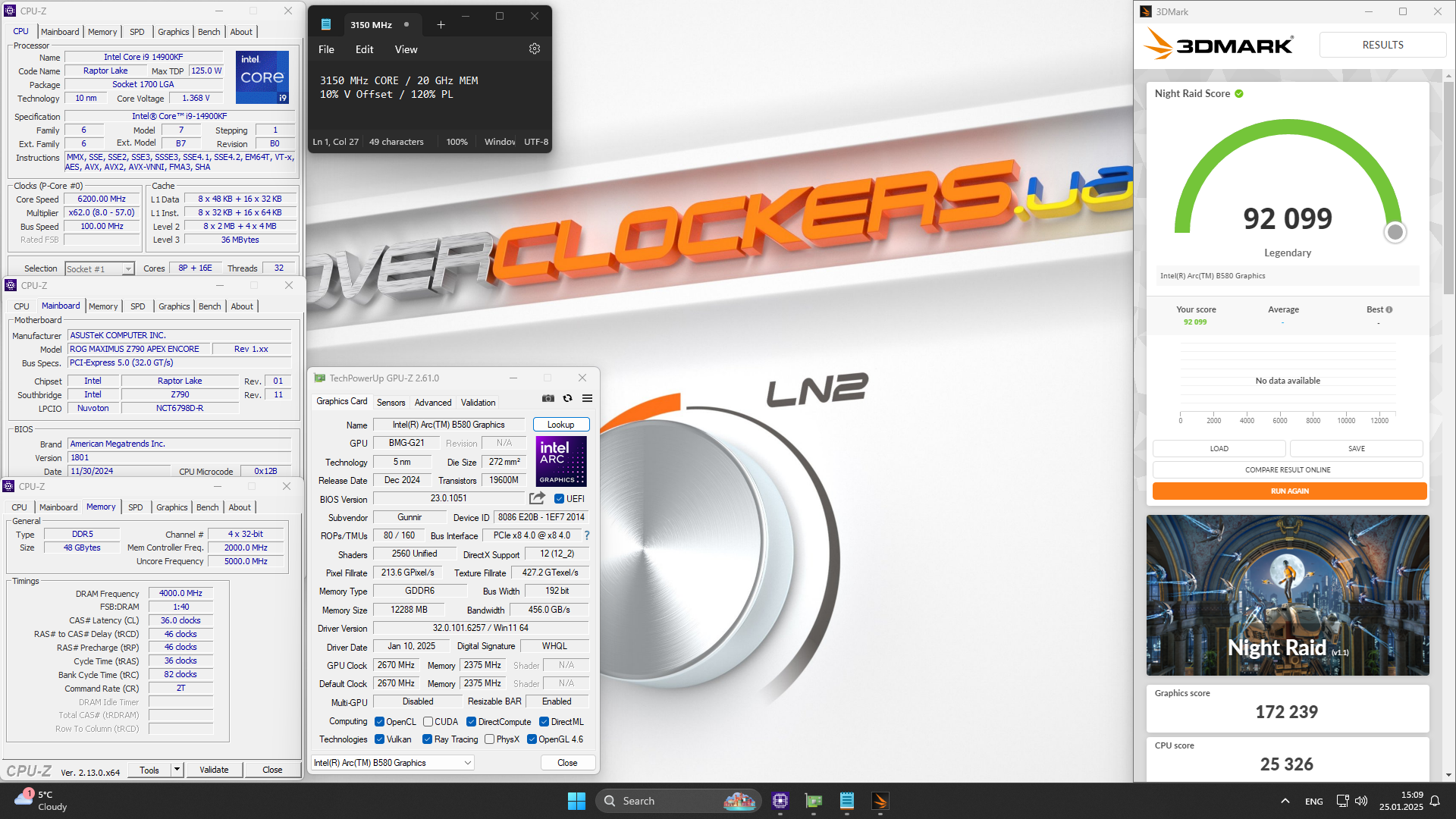Viewport: 1456px width, 819px height.
Task: Click the Bus Interface question mark icon
Action: [x=587, y=535]
